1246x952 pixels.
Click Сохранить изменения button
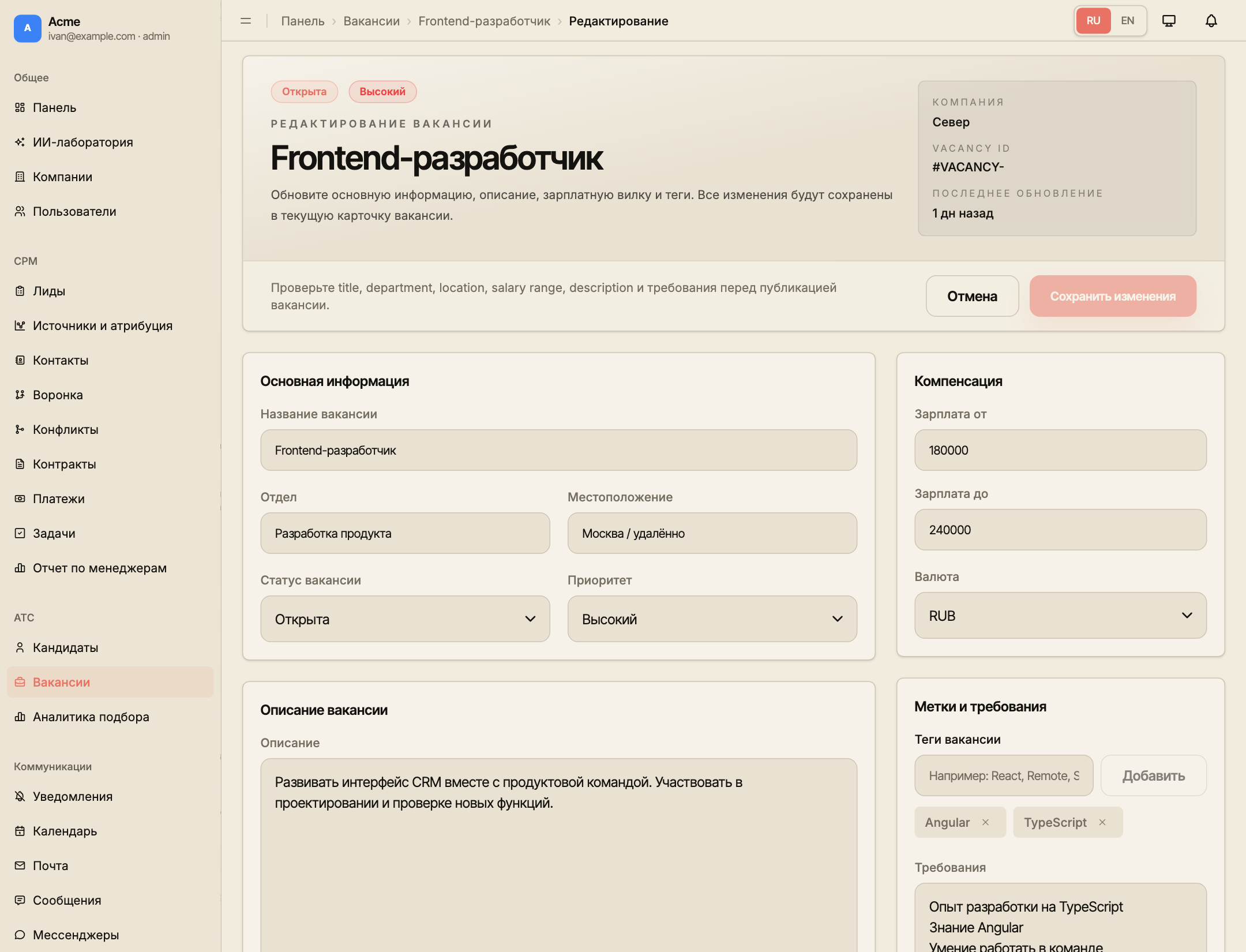pyautogui.click(x=1113, y=296)
